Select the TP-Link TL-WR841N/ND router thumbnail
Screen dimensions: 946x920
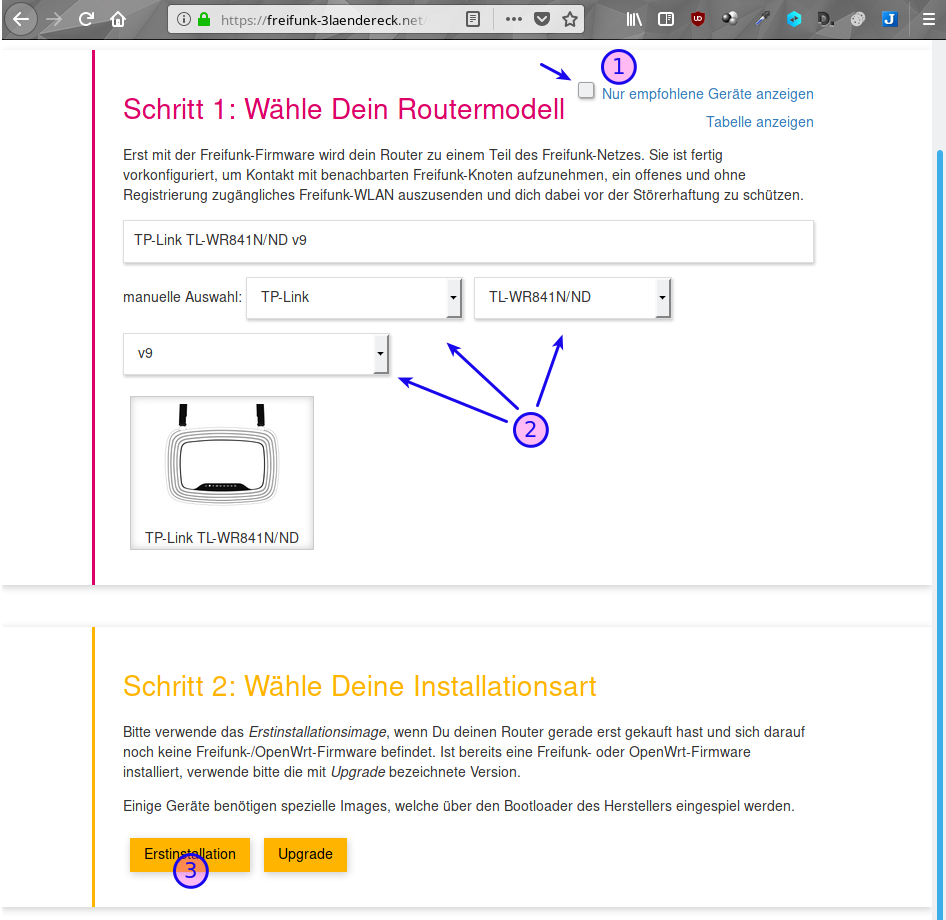click(221, 472)
